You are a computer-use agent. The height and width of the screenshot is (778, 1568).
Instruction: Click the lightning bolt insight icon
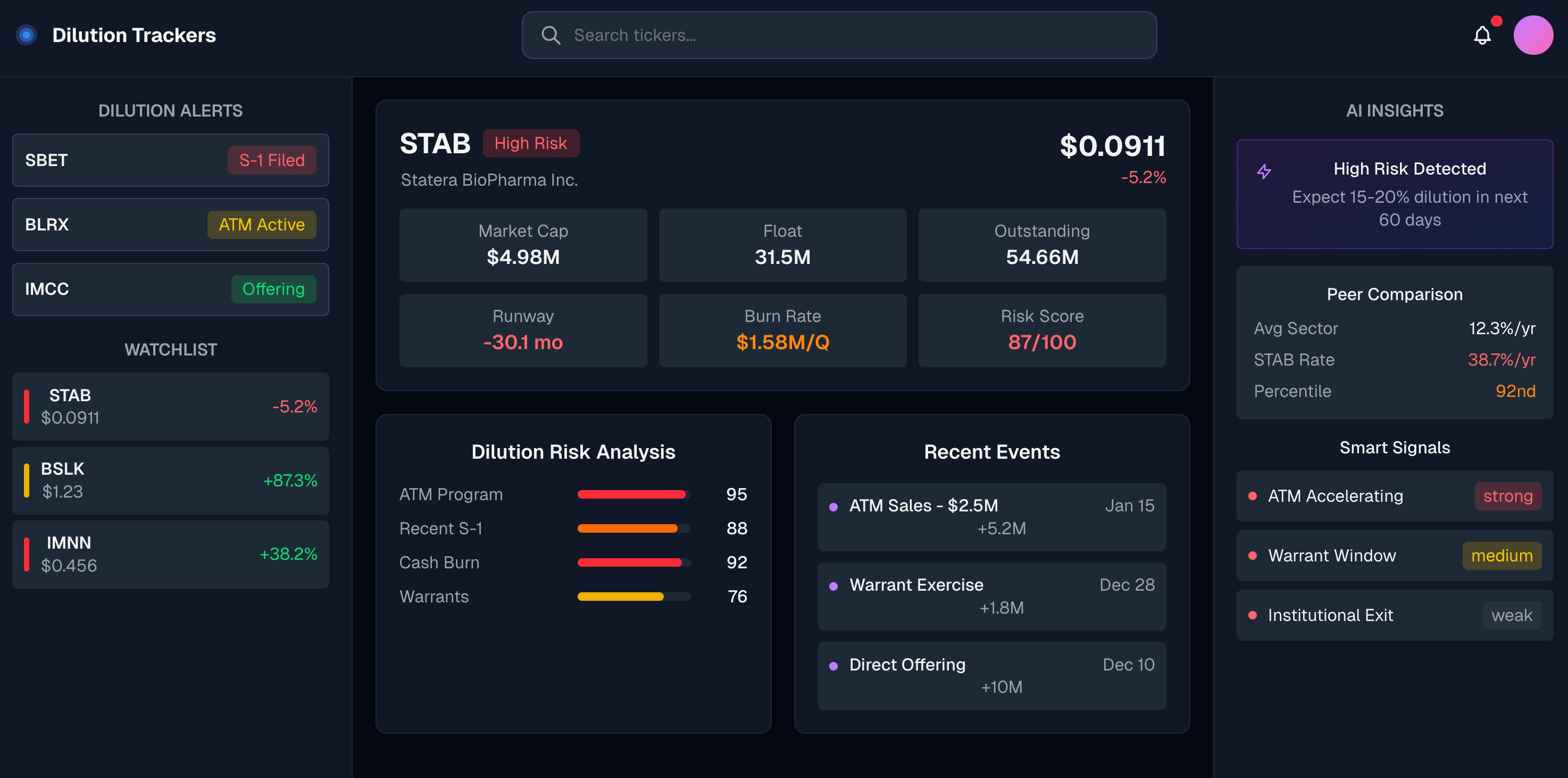coord(1264,172)
